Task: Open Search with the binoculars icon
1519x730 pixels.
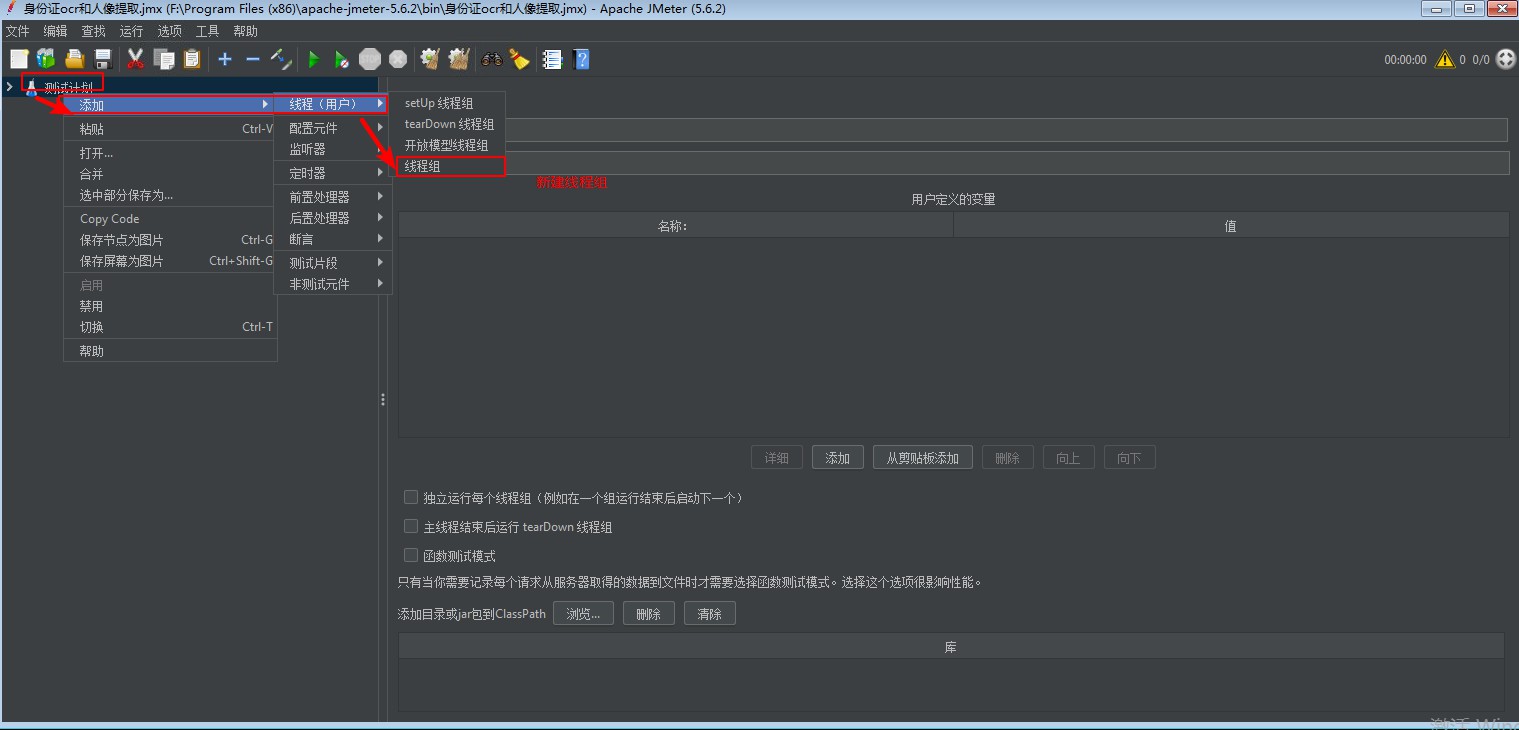Action: pos(492,59)
